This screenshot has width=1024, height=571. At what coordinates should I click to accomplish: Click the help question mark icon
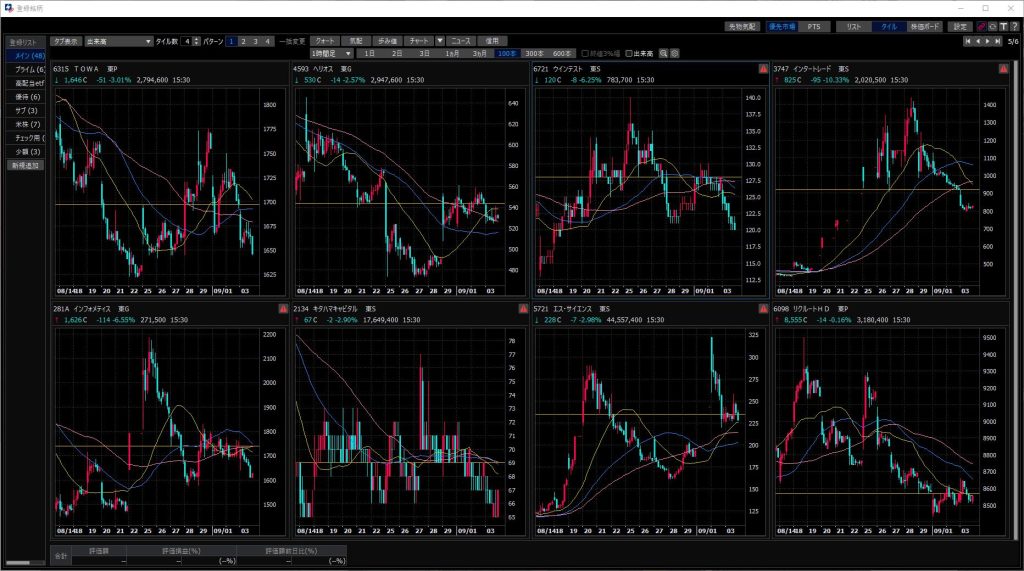(1014, 26)
